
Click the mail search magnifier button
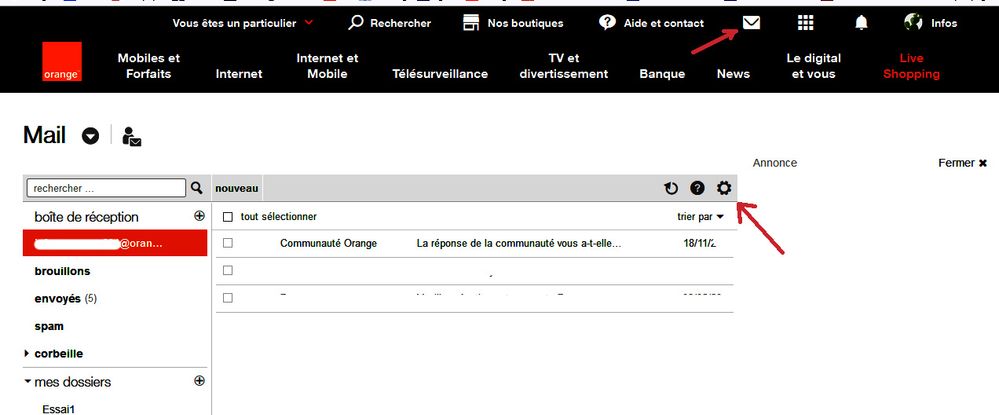click(196, 188)
